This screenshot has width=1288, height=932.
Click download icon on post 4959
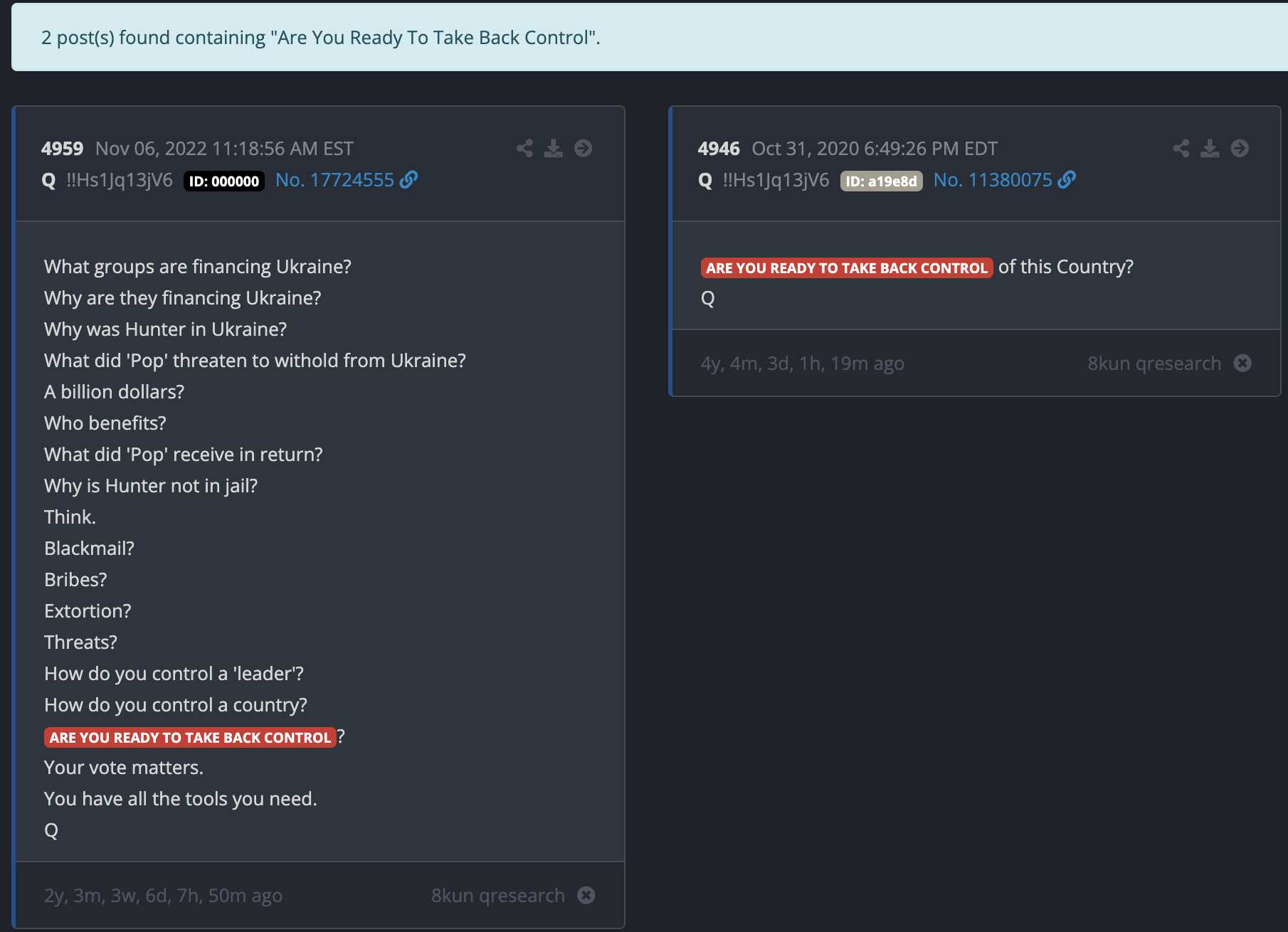tap(553, 148)
